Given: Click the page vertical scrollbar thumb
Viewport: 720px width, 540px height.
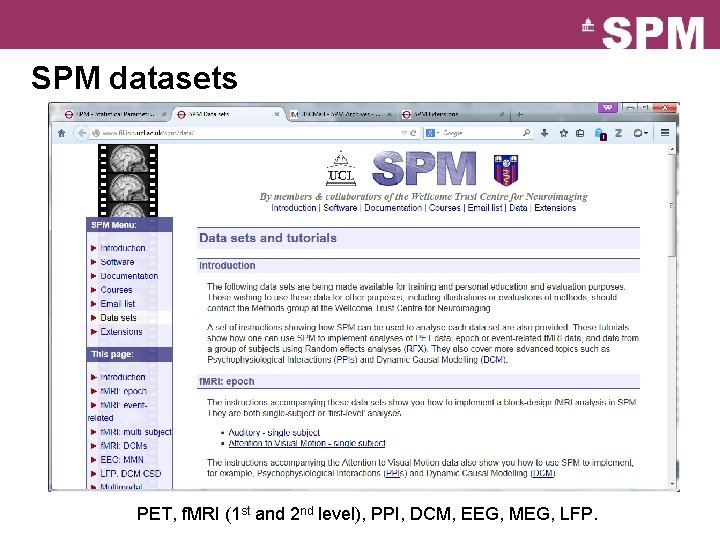Looking at the screenshot, I should pyautogui.click(x=672, y=207).
